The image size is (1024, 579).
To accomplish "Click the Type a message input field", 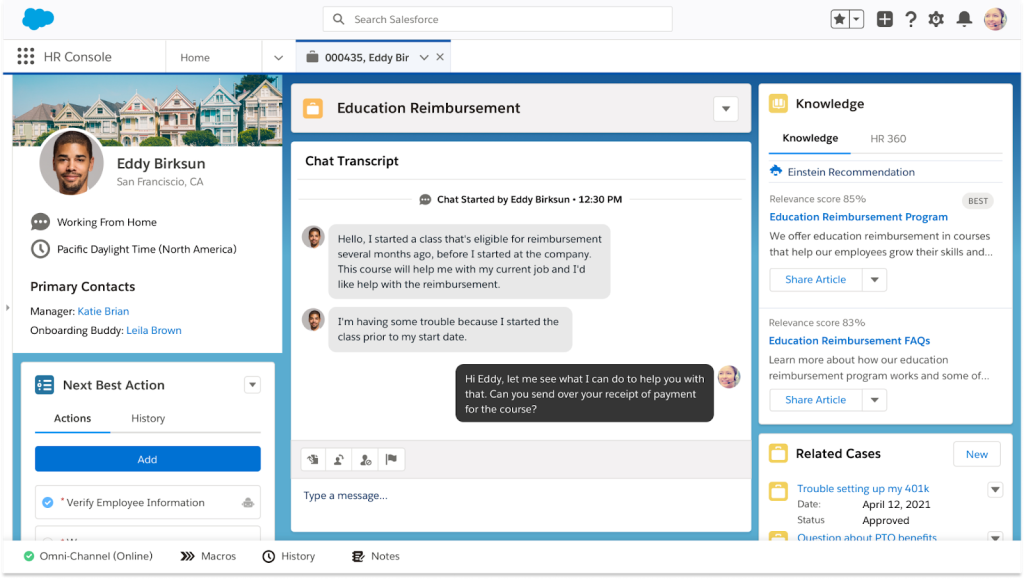I will point(520,496).
